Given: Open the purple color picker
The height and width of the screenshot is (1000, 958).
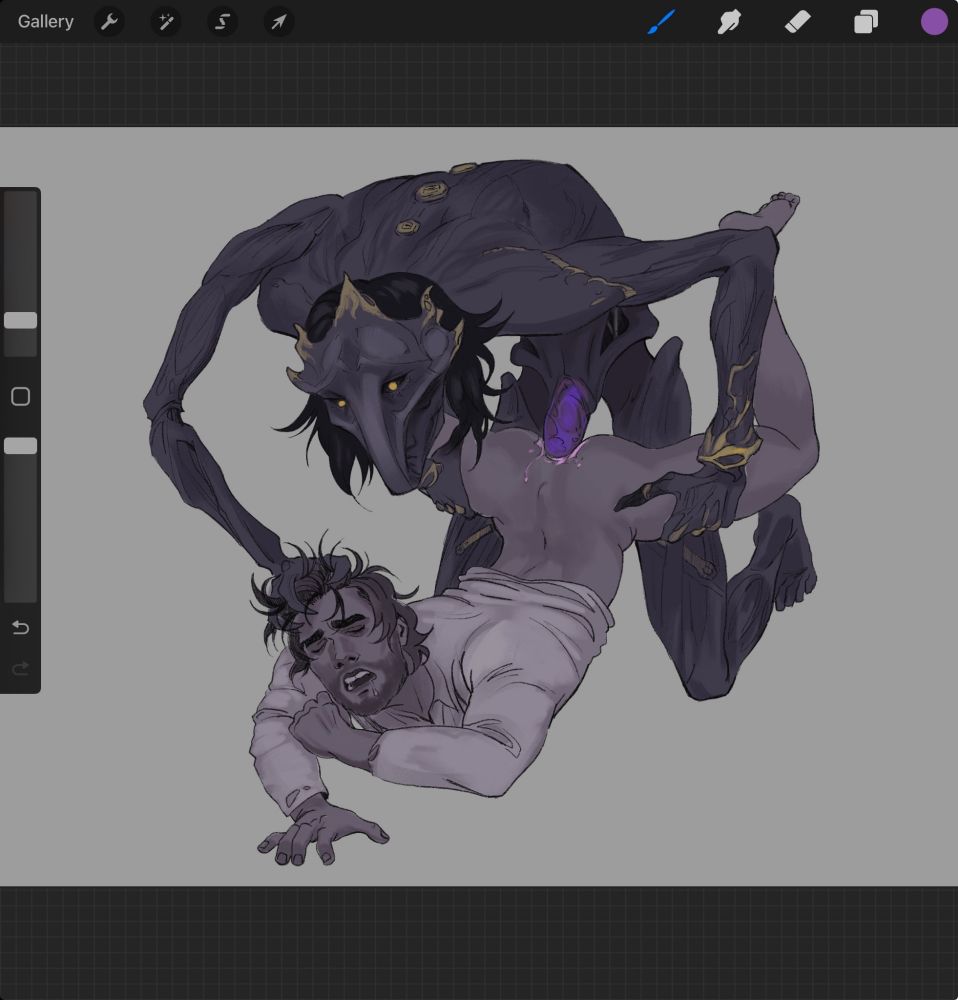Looking at the screenshot, I should [934, 22].
